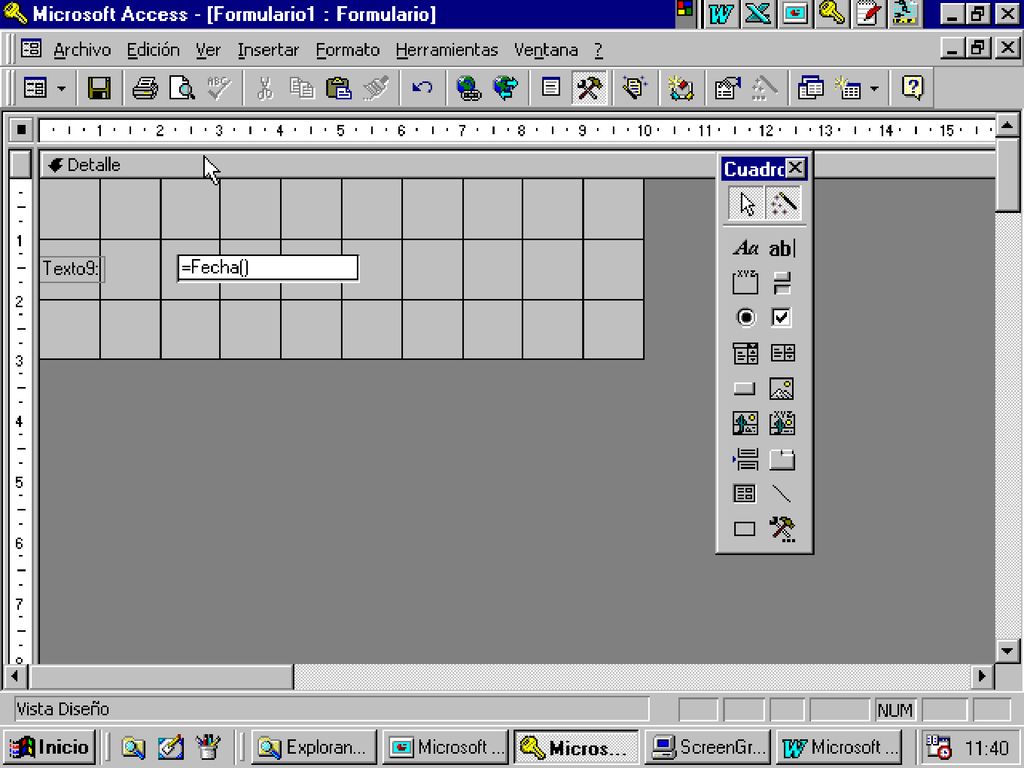The width and height of the screenshot is (1024, 768).
Task: Click the Cut scissors icon
Action: tap(264, 88)
